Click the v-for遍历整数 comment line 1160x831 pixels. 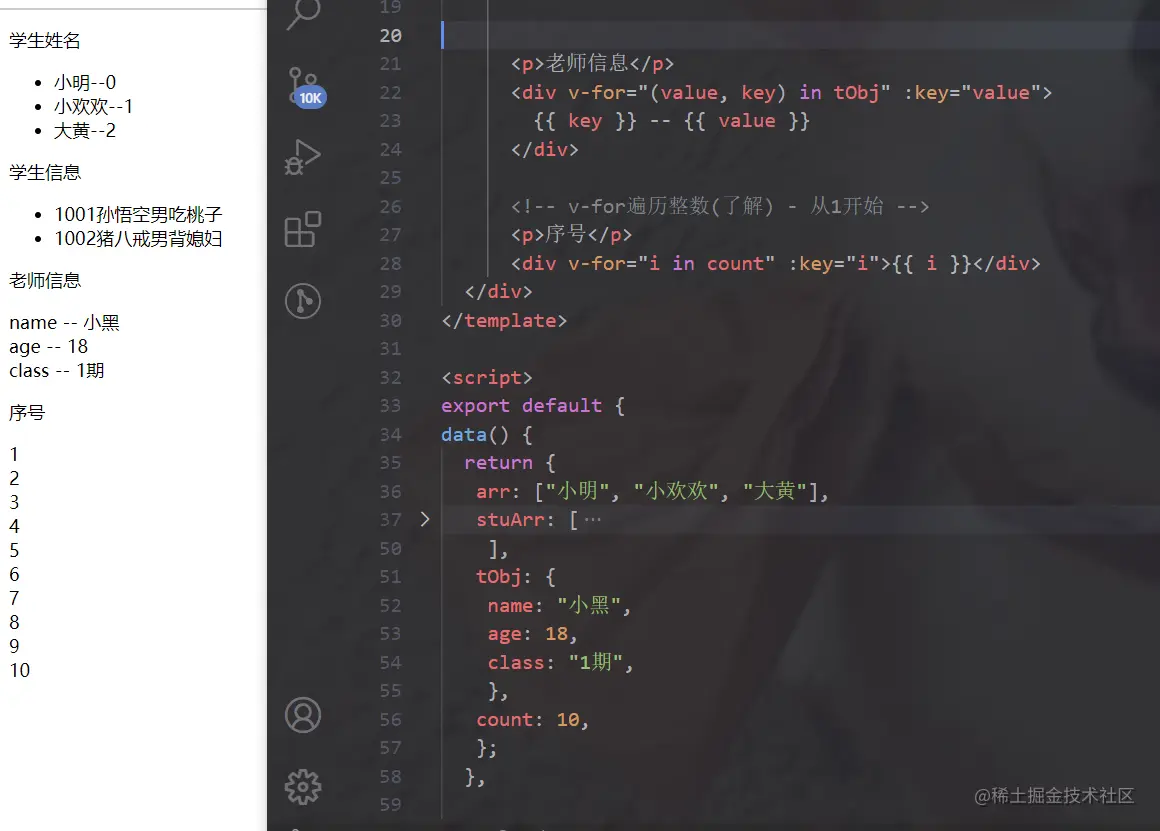[720, 206]
